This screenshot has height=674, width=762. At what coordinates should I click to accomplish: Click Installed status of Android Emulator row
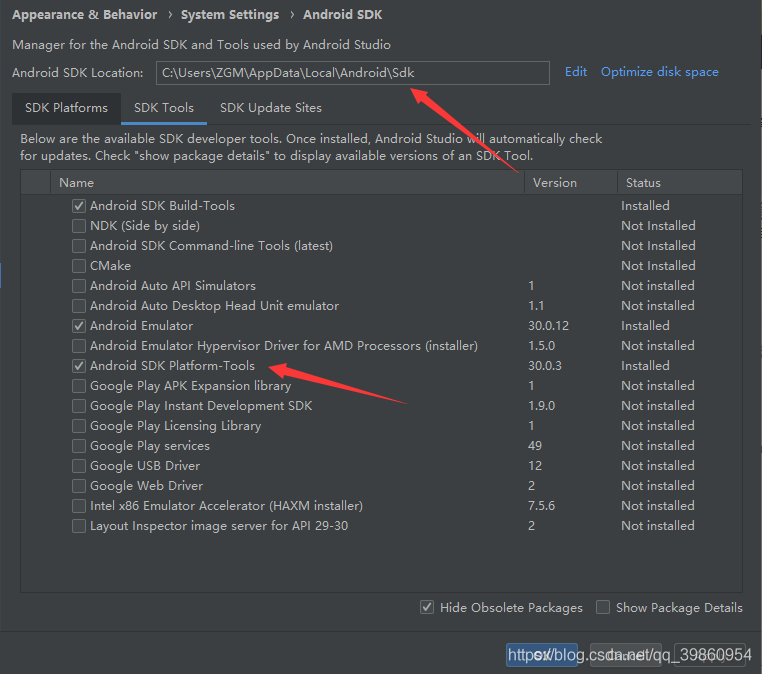[645, 326]
